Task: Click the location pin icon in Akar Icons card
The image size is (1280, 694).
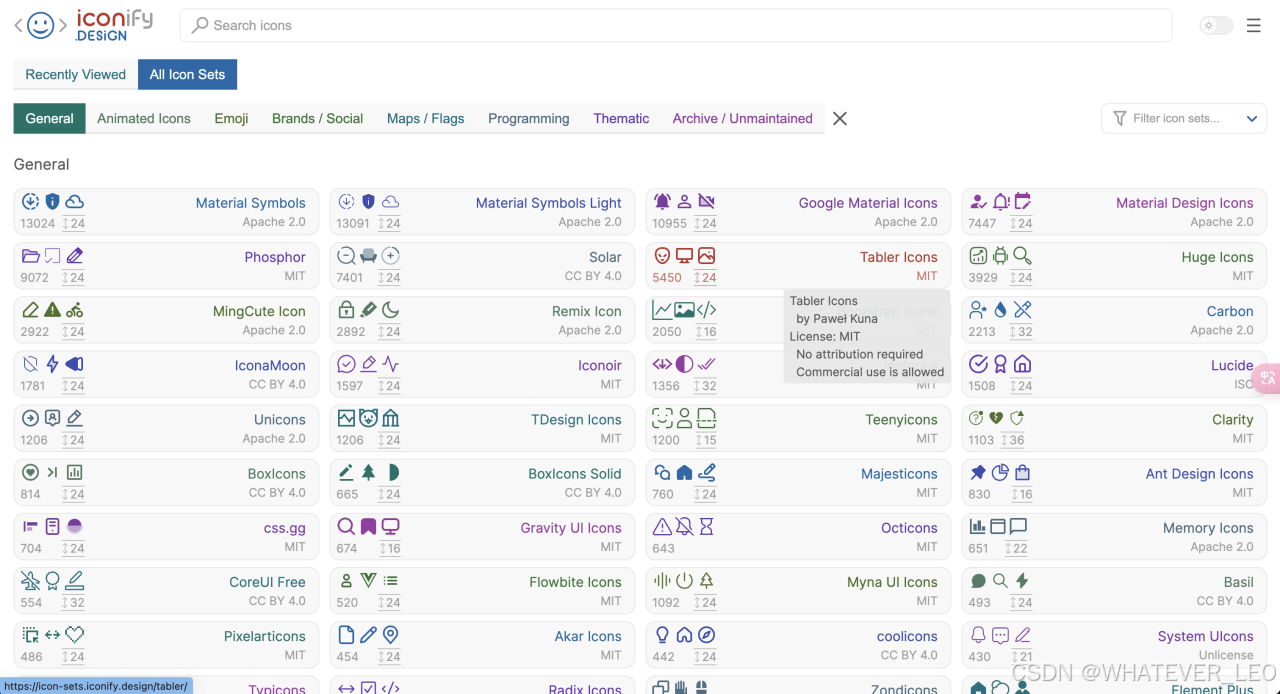Action: [x=390, y=634]
